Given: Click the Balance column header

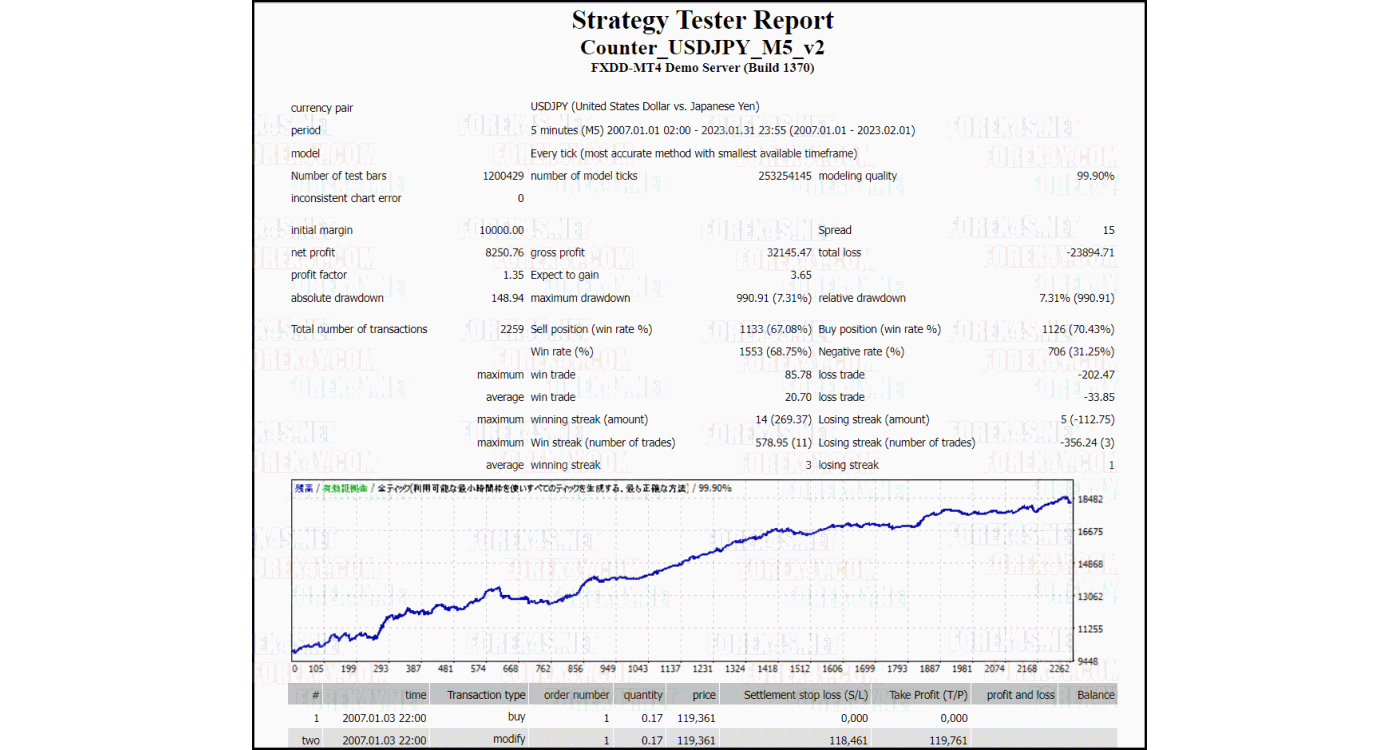Looking at the screenshot, I should tap(1095, 695).
